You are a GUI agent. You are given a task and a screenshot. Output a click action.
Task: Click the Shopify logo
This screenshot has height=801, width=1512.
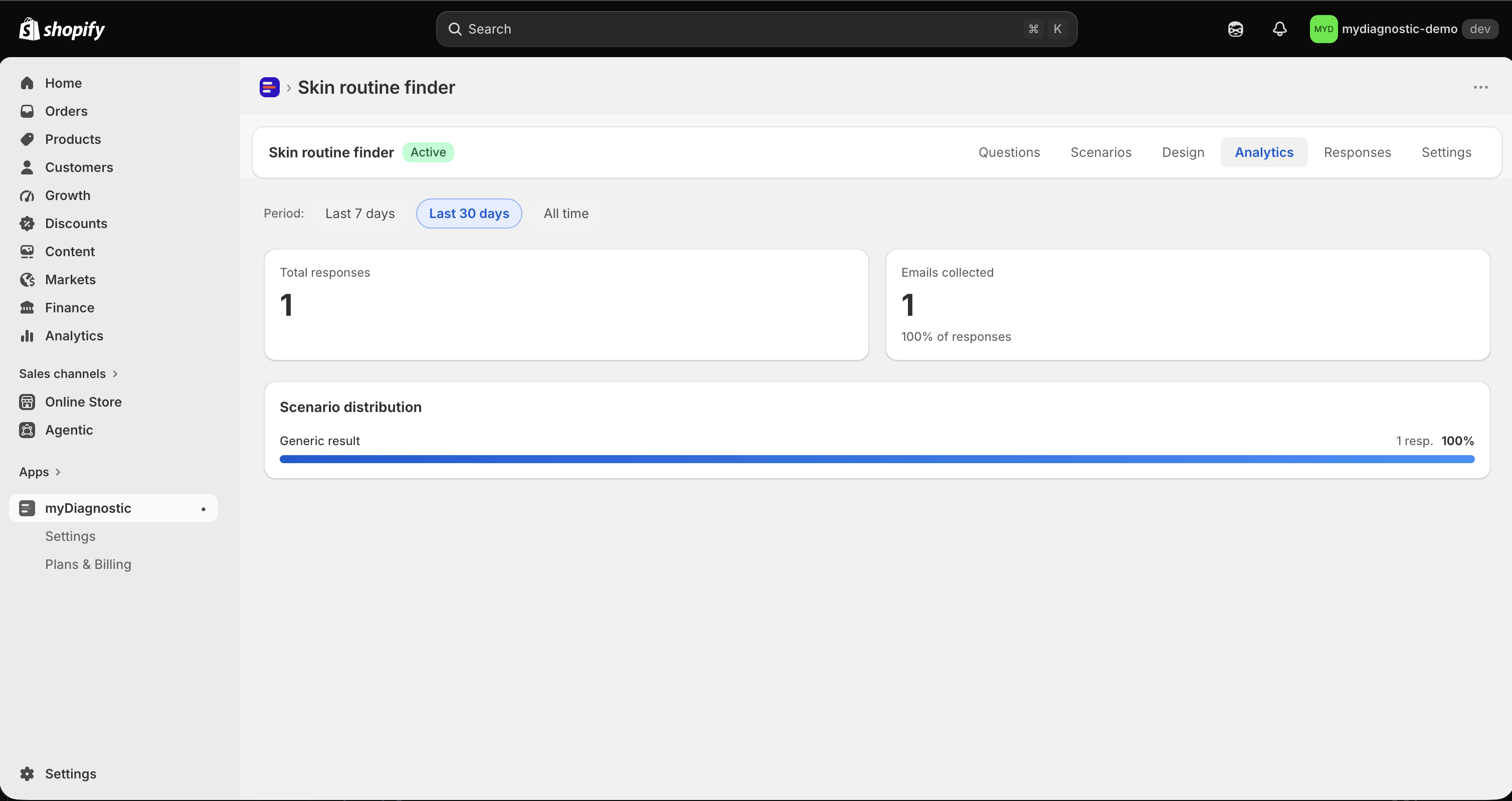point(62,29)
